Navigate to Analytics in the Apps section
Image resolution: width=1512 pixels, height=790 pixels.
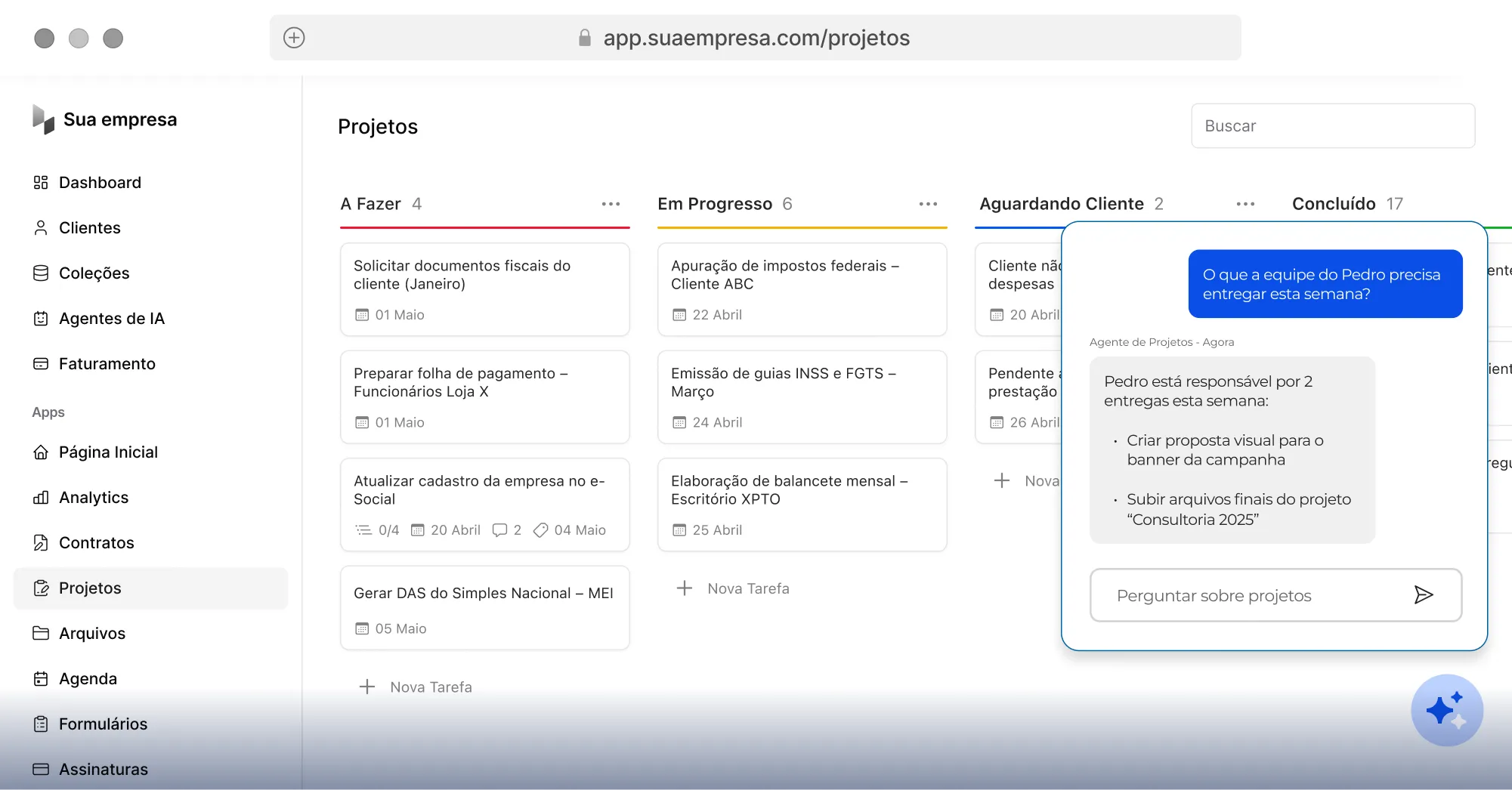[94, 498]
